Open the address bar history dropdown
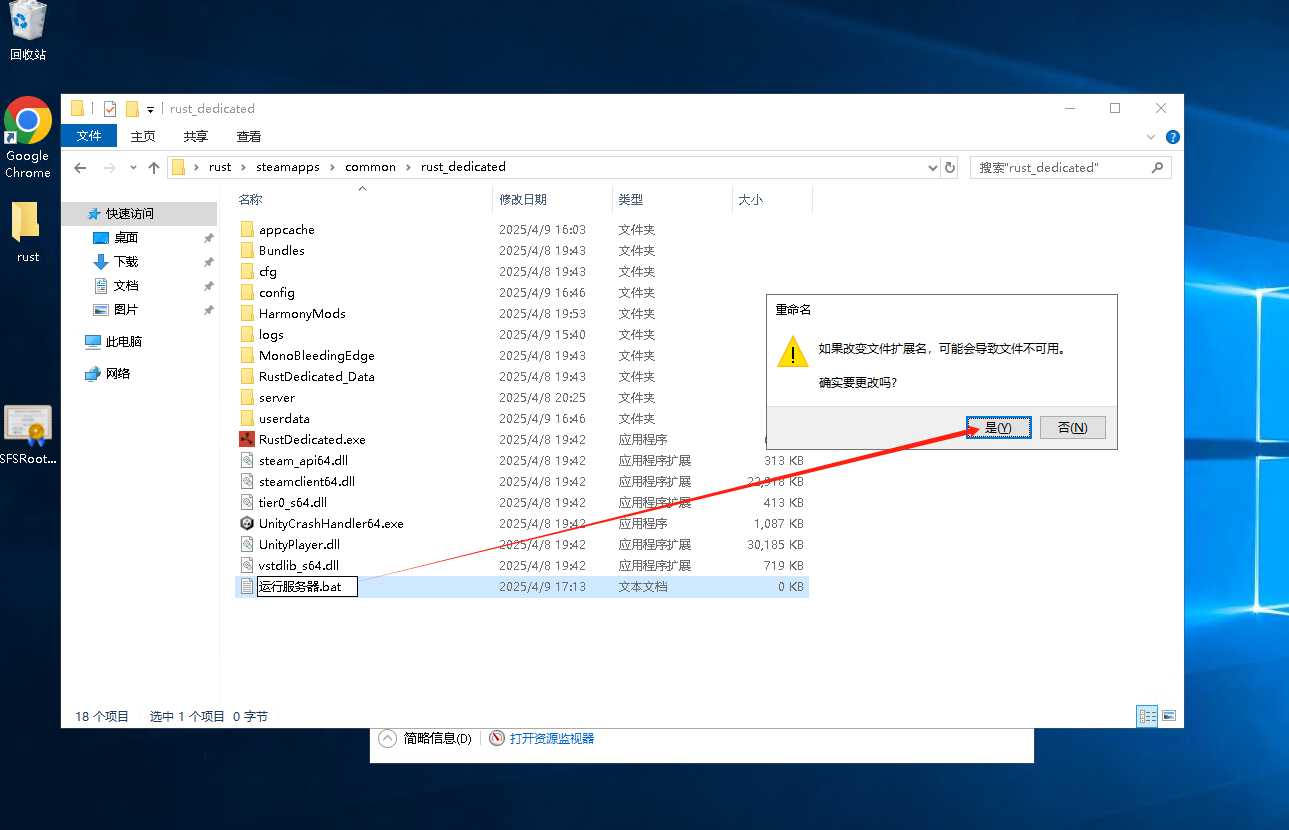The image size is (1289, 830). click(932, 167)
